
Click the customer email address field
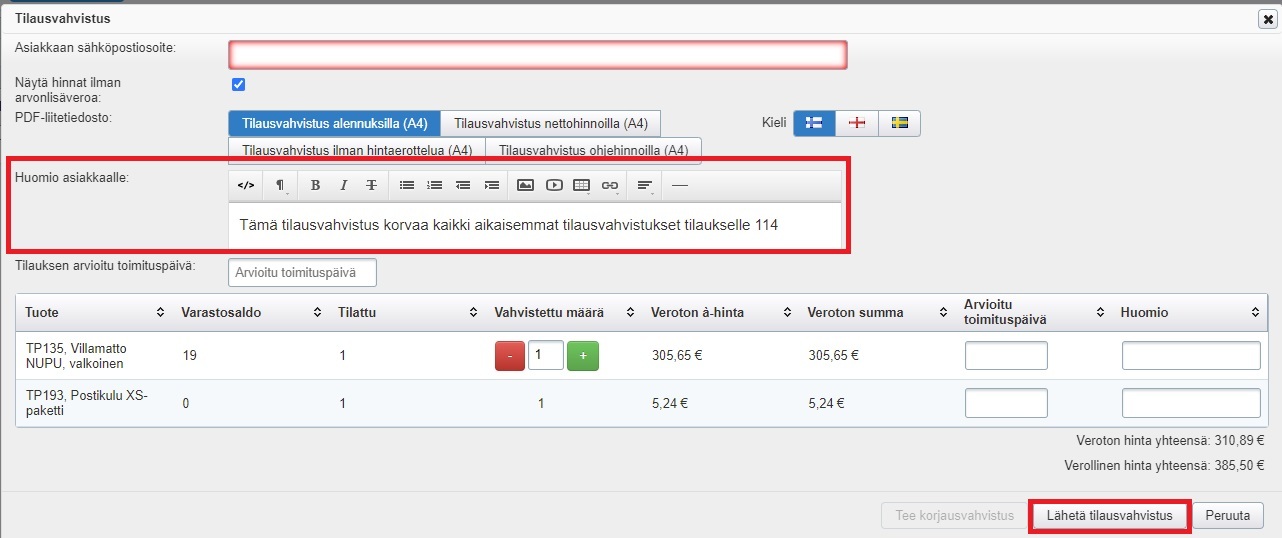coord(537,55)
